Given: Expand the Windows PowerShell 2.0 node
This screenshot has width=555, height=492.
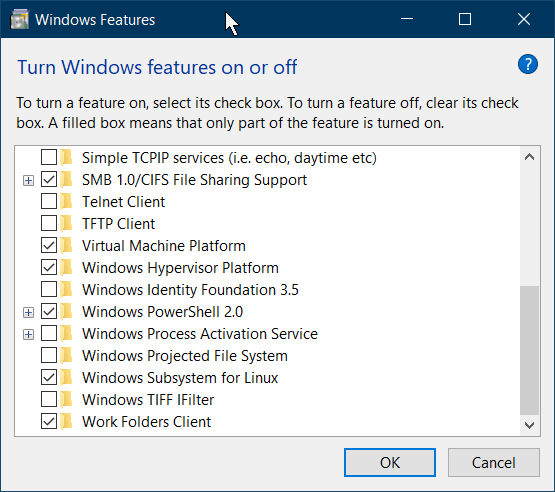Looking at the screenshot, I should (28, 313).
